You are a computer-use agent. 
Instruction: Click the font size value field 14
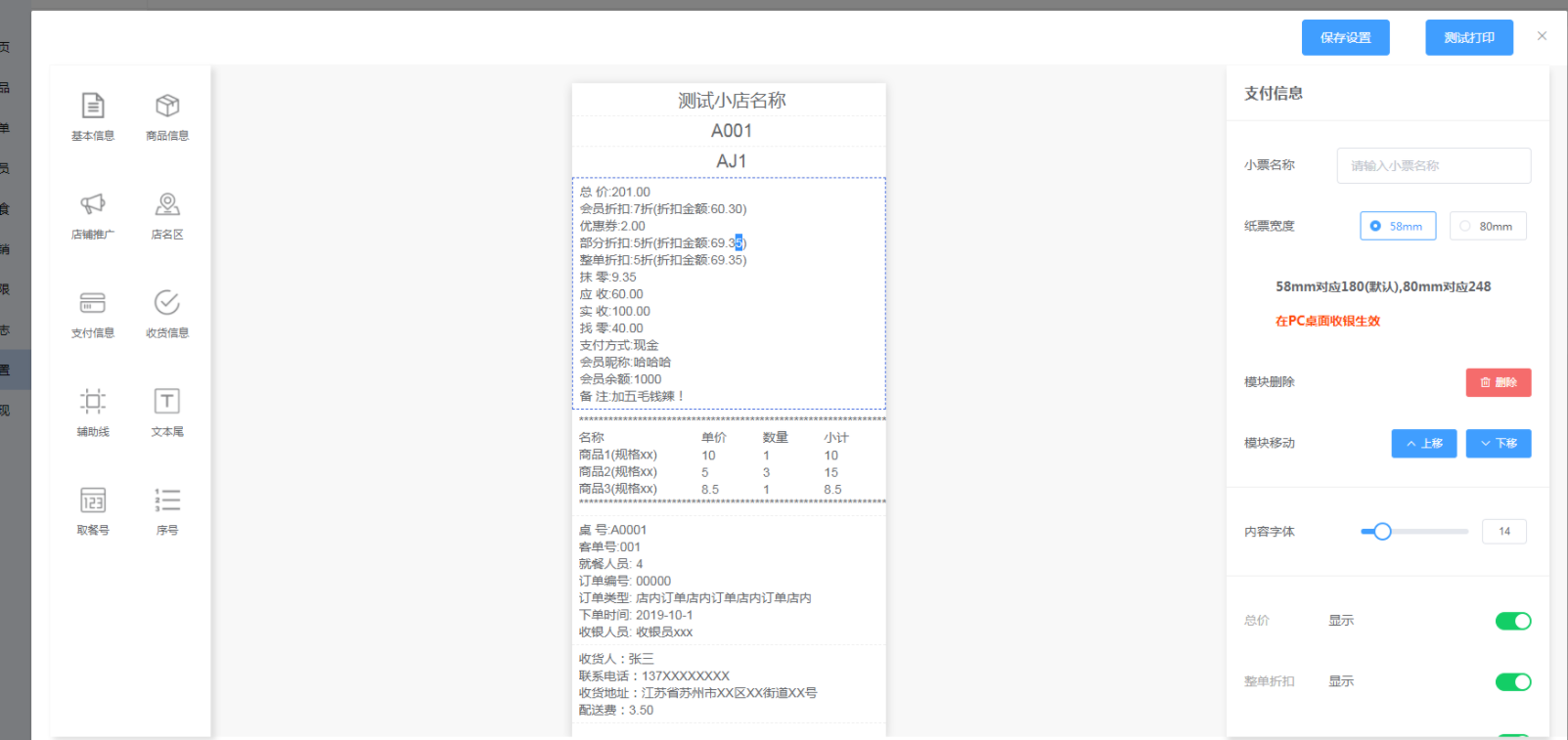tap(1504, 532)
